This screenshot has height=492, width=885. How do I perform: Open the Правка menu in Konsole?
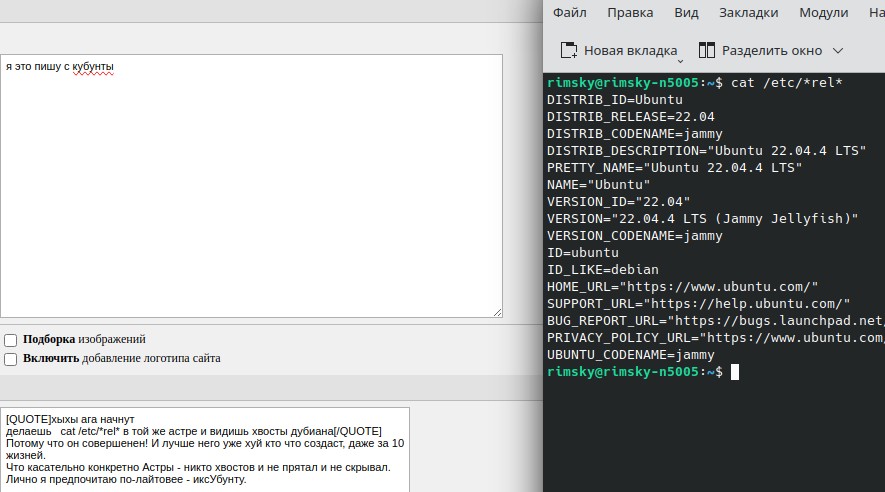click(x=630, y=12)
